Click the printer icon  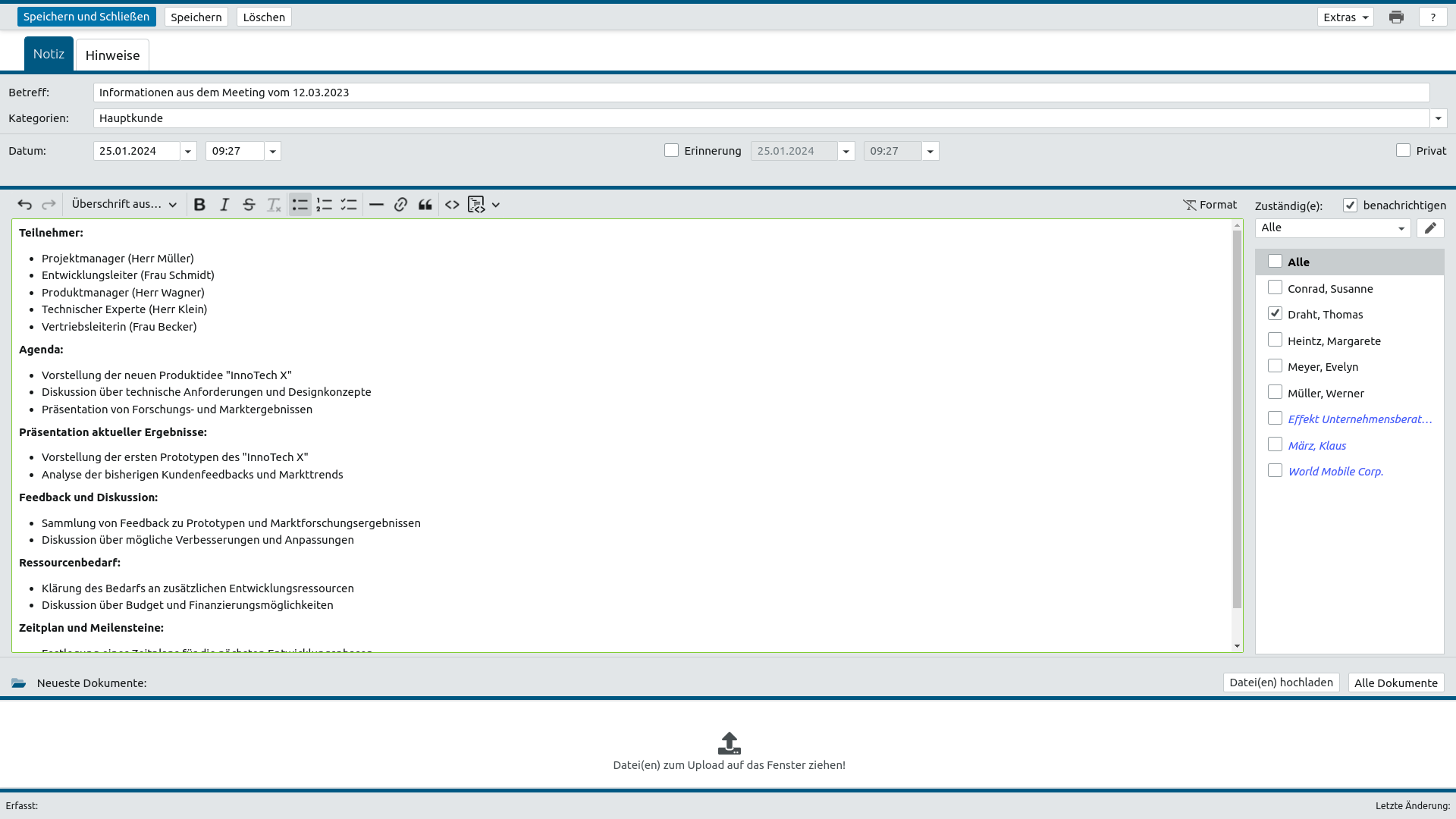coord(1396,17)
